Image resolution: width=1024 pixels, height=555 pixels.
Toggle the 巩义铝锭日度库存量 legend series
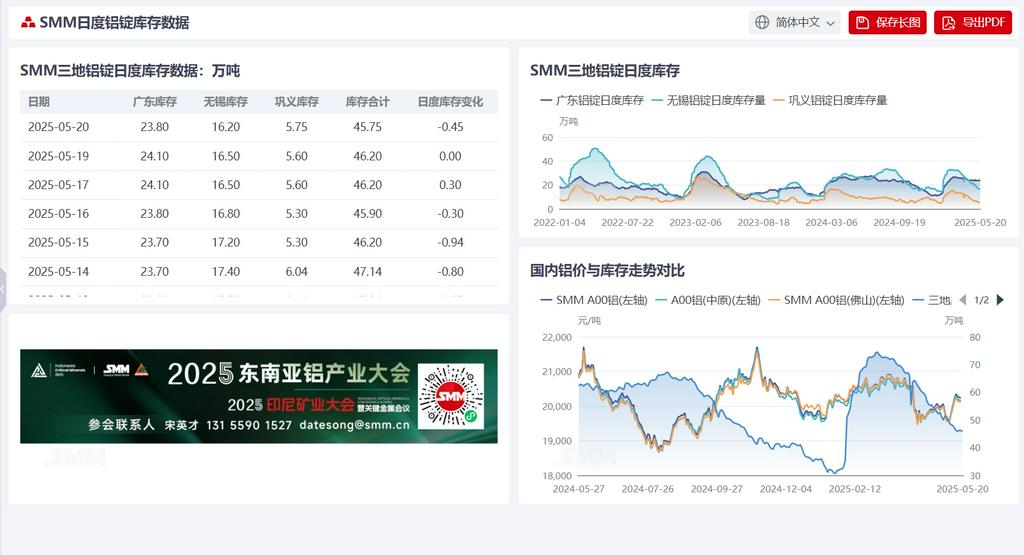830,100
